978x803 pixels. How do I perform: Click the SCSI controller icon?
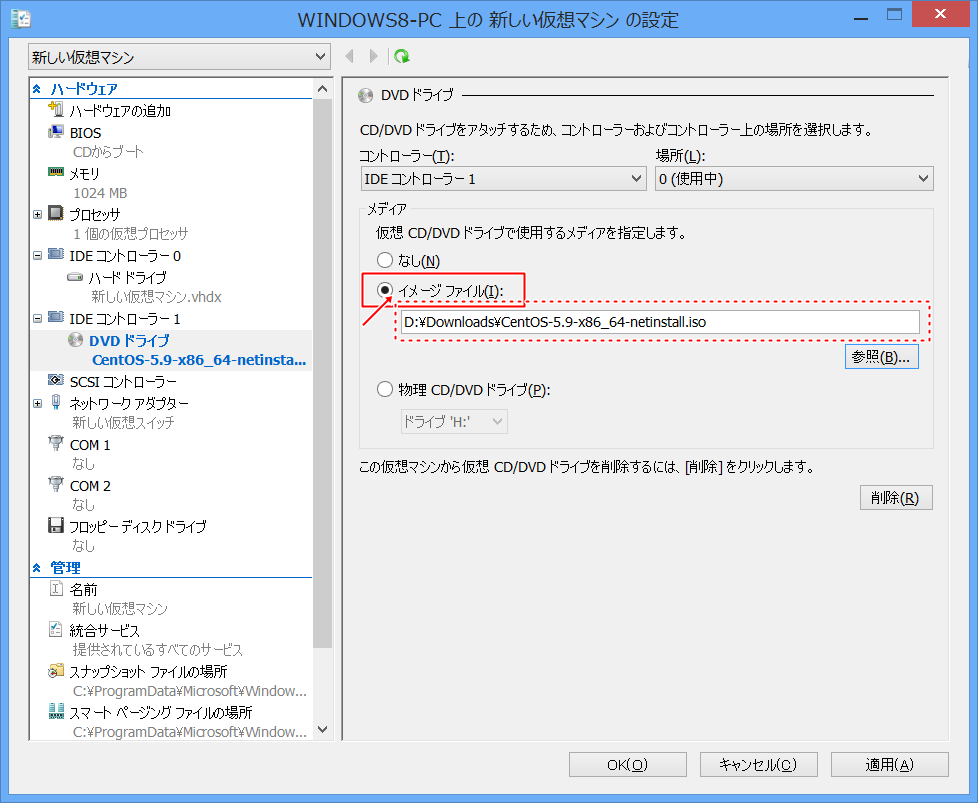(56, 381)
